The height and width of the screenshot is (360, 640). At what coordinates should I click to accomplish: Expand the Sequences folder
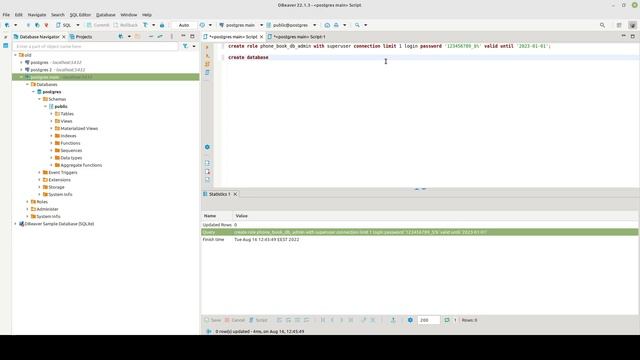pyautogui.click(x=51, y=151)
